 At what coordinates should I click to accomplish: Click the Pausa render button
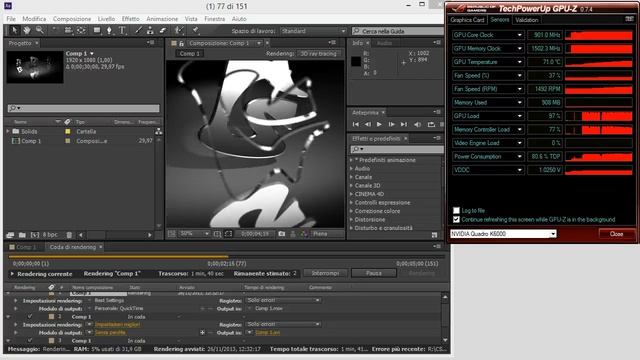[373, 273]
